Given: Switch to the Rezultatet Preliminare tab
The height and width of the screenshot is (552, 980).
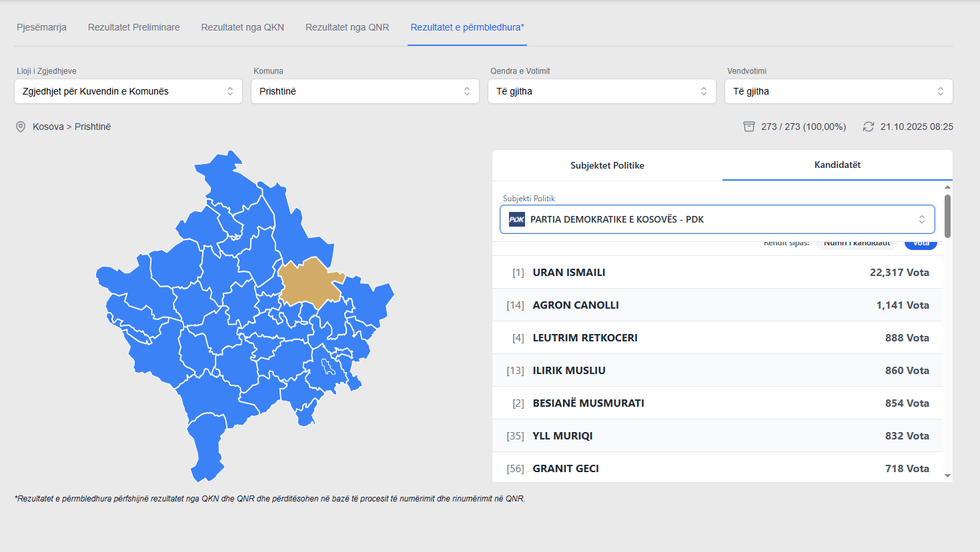Looking at the screenshot, I should [x=134, y=27].
